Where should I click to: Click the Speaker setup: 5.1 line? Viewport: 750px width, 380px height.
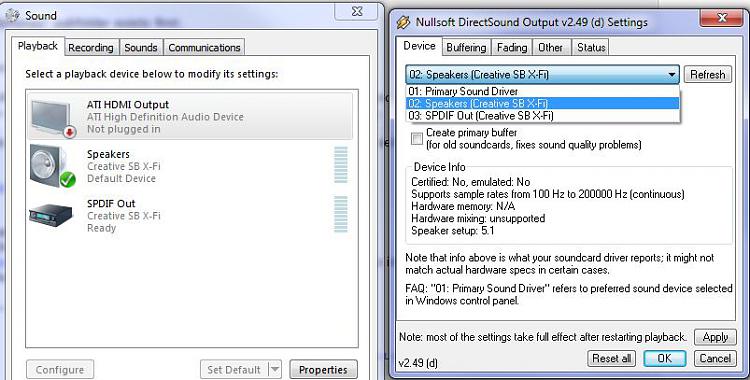point(453,231)
